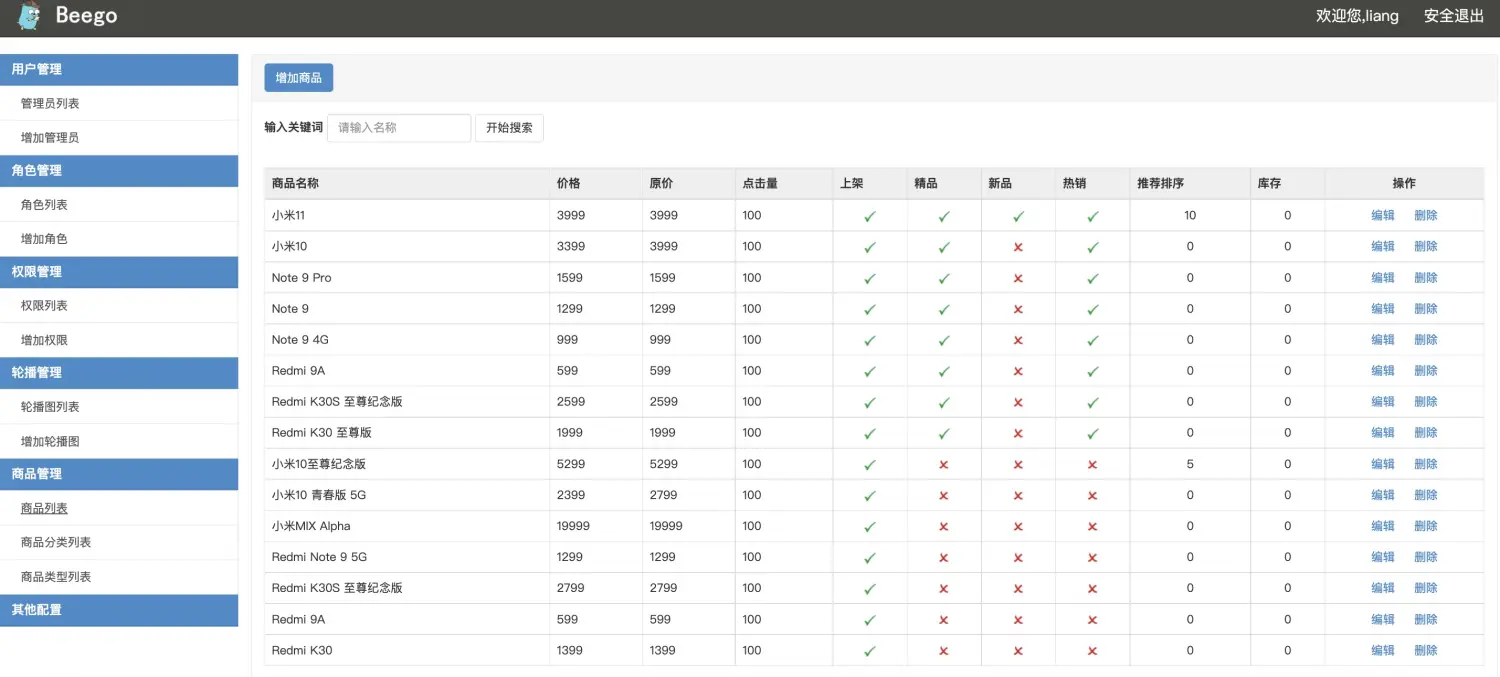Toggle 热销 status for Note 9 4G
Viewport: 1500px width, 677px height.
(1092, 340)
